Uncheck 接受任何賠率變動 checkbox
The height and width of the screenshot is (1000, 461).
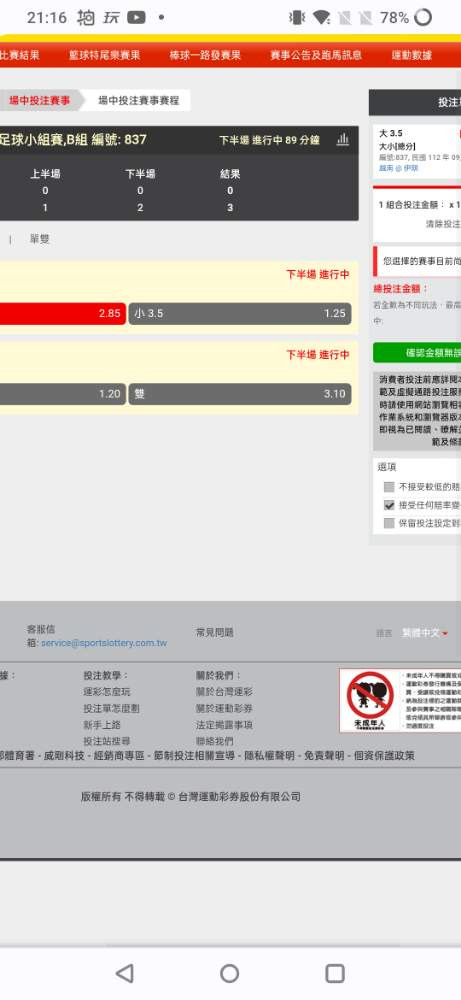(x=389, y=505)
